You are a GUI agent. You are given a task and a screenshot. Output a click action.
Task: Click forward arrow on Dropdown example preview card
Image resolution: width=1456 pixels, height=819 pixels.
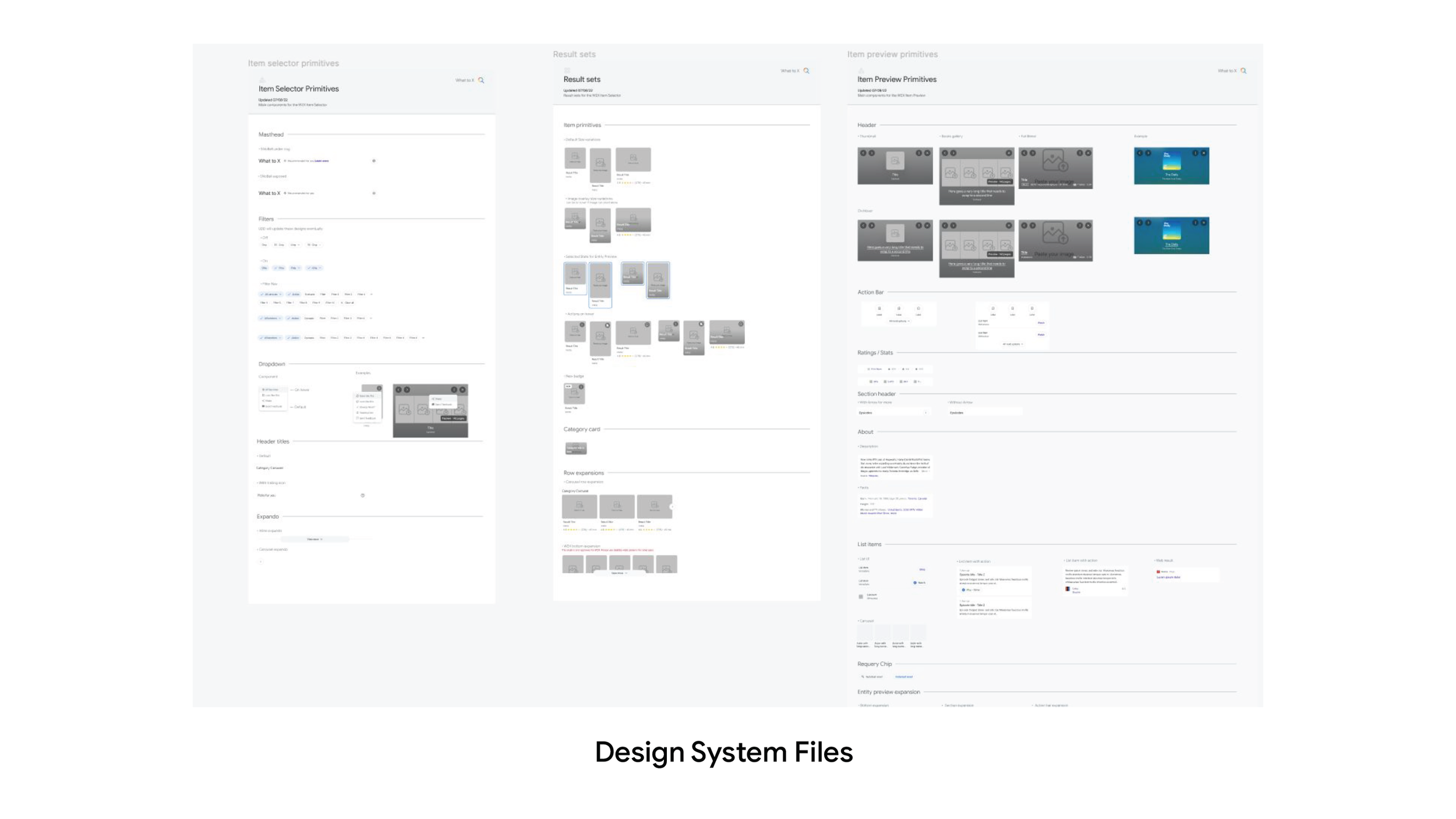pyautogui.click(x=407, y=389)
